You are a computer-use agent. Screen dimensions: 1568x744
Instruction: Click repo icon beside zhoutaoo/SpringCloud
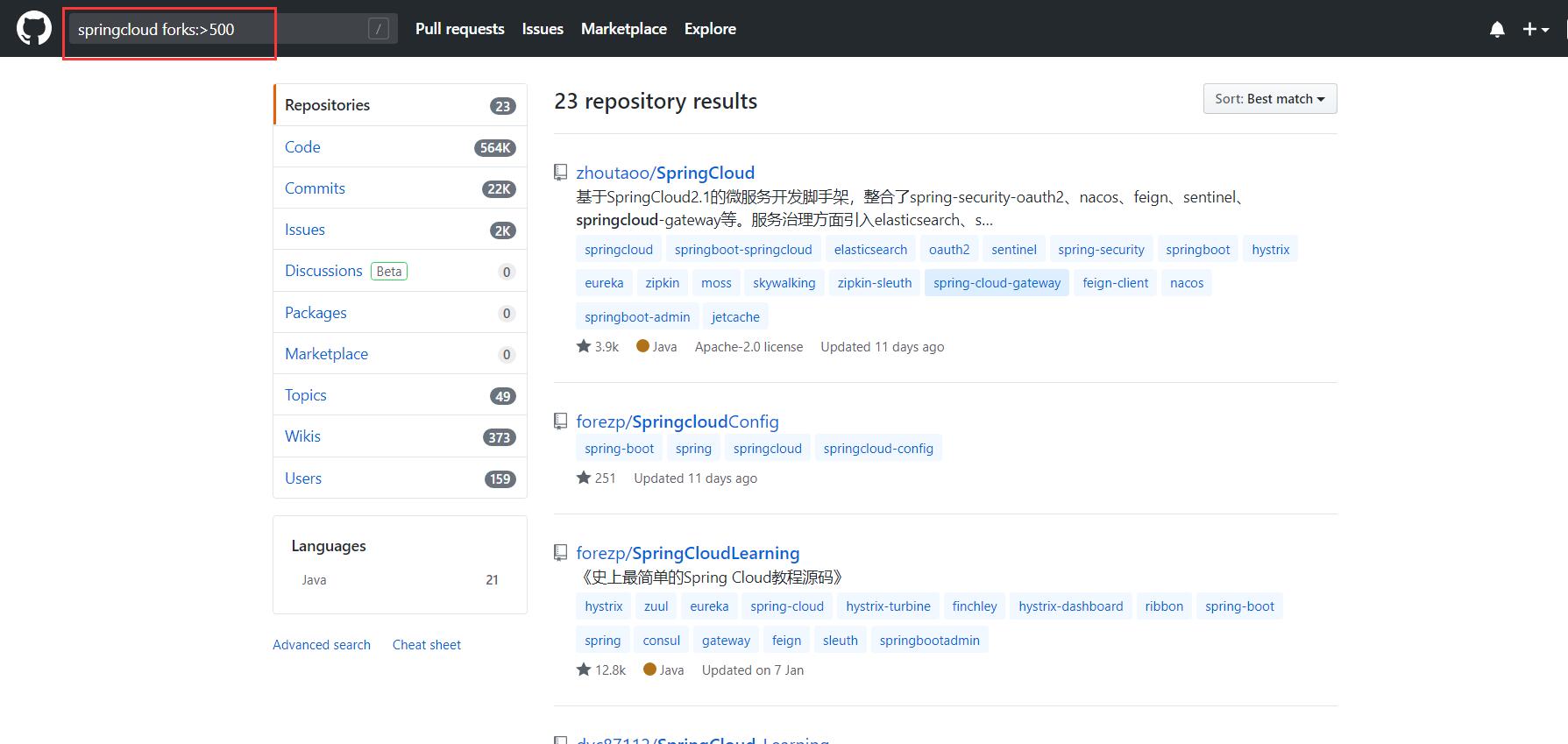[561, 173]
